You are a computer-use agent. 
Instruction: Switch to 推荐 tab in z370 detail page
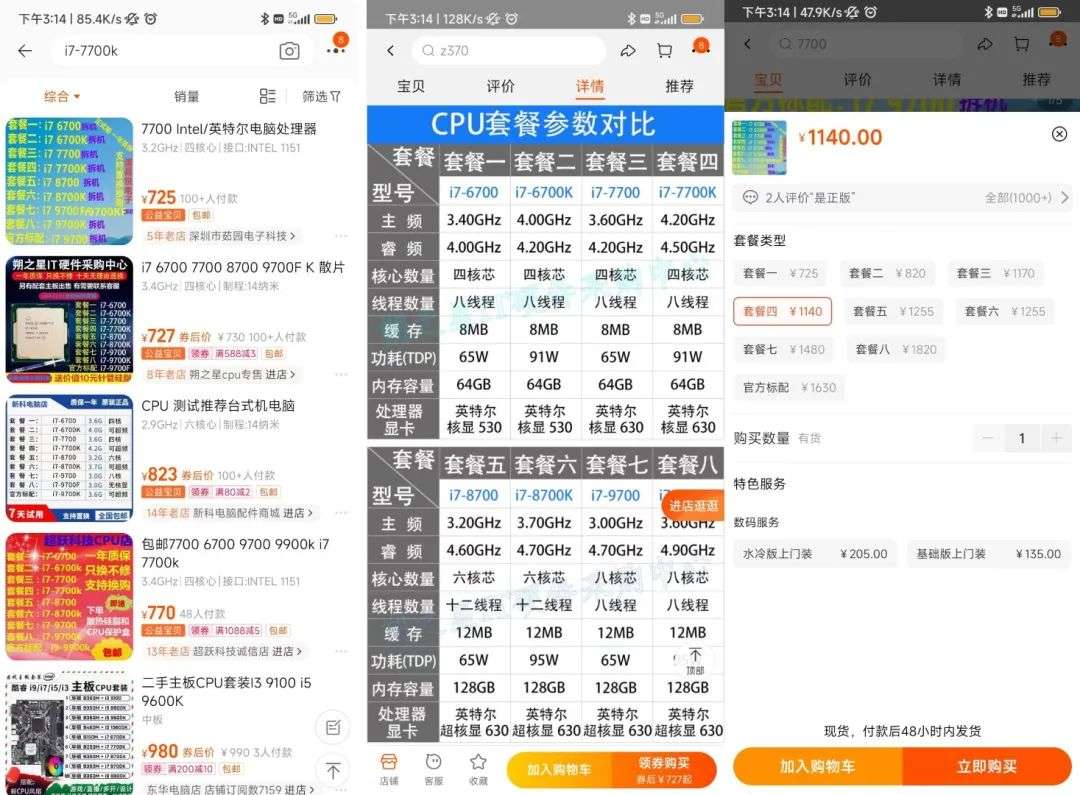click(x=679, y=86)
